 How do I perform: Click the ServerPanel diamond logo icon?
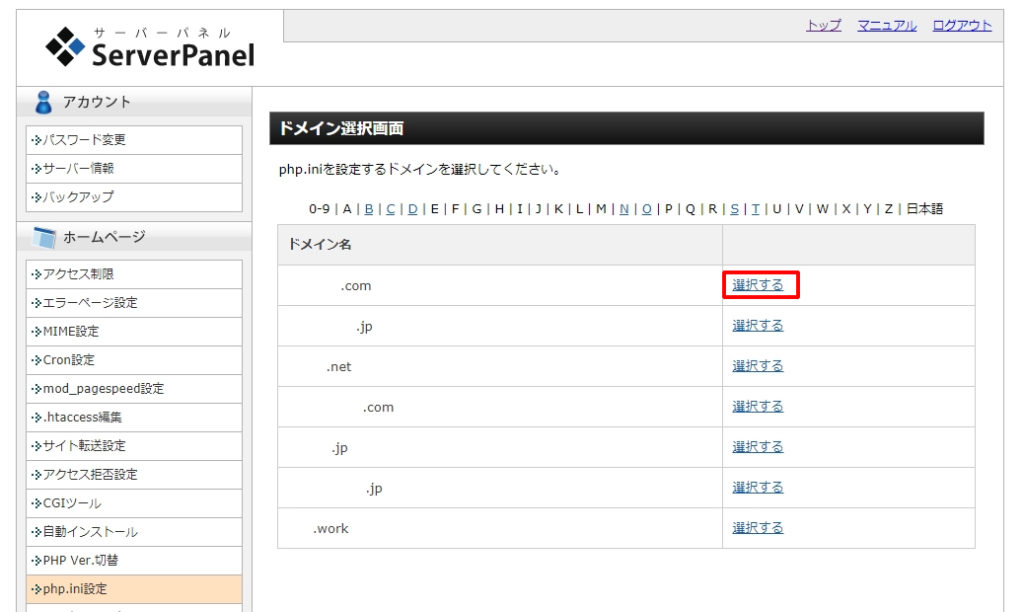click(67, 45)
